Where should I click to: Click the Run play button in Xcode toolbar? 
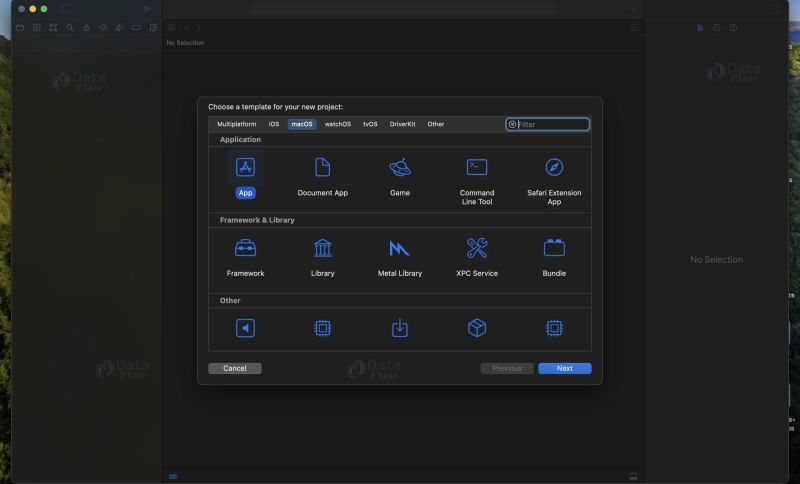(147, 9)
